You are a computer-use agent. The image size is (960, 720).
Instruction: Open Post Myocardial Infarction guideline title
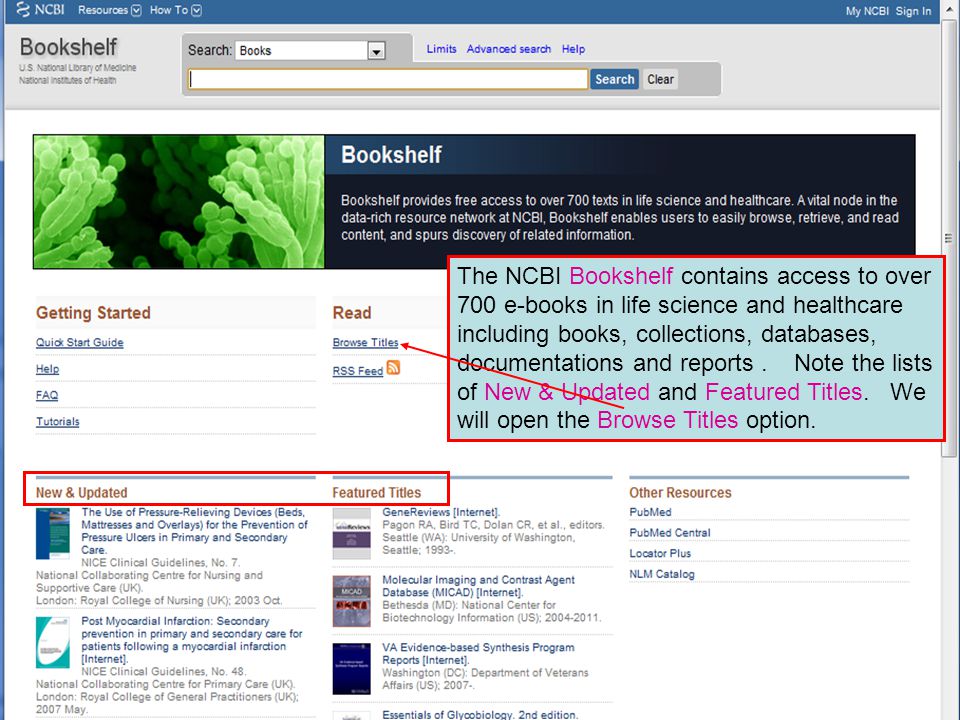[x=192, y=640]
